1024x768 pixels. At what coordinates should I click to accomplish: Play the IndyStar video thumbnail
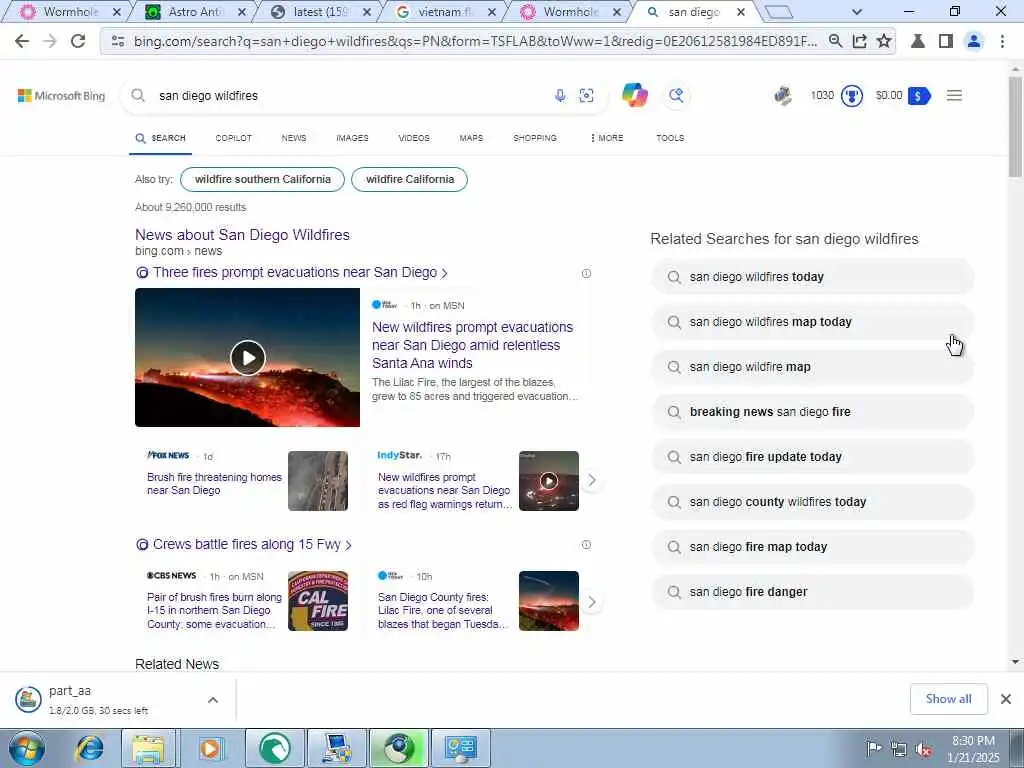pos(549,481)
